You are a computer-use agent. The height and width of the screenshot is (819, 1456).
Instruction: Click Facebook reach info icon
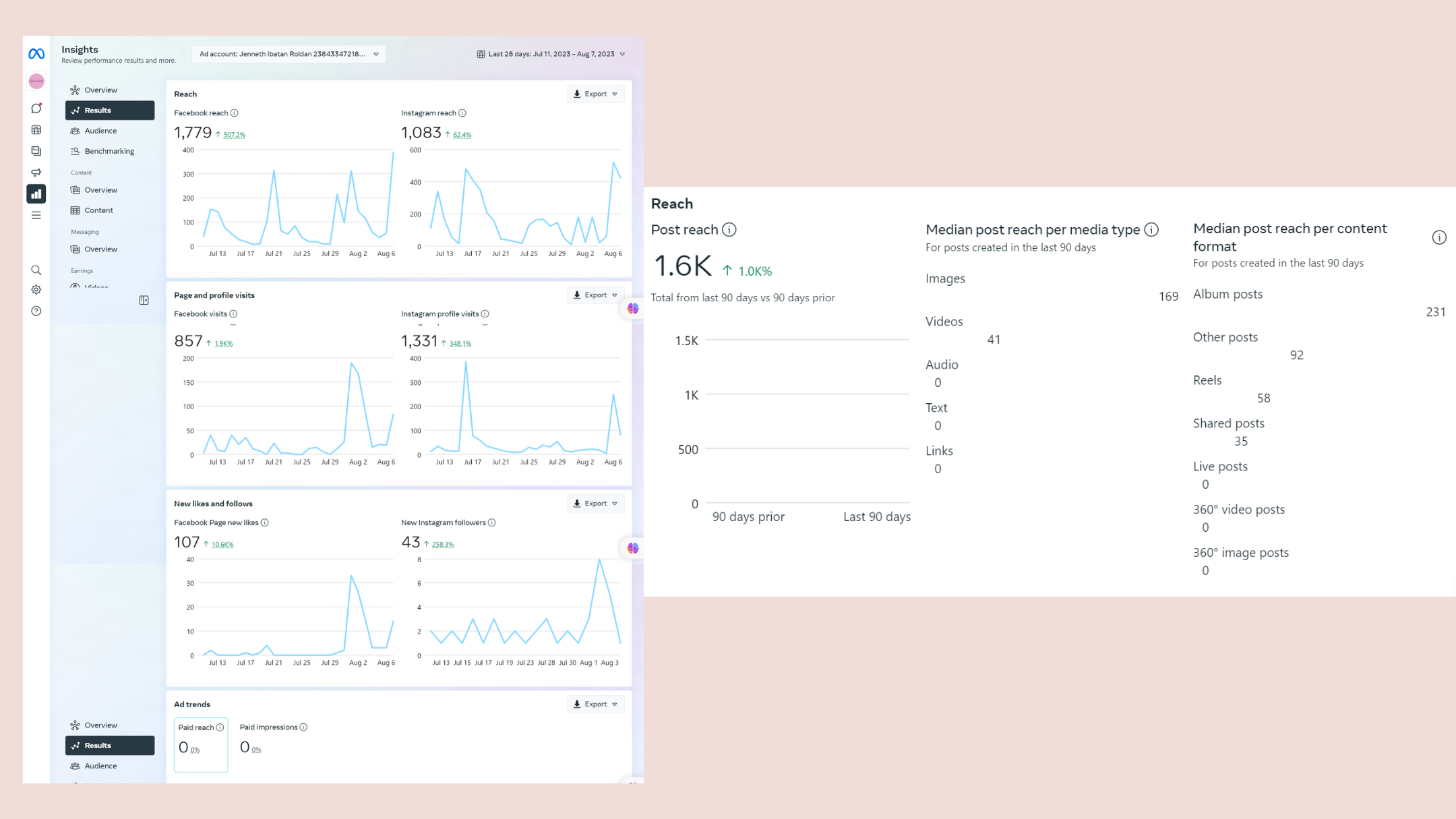click(235, 113)
